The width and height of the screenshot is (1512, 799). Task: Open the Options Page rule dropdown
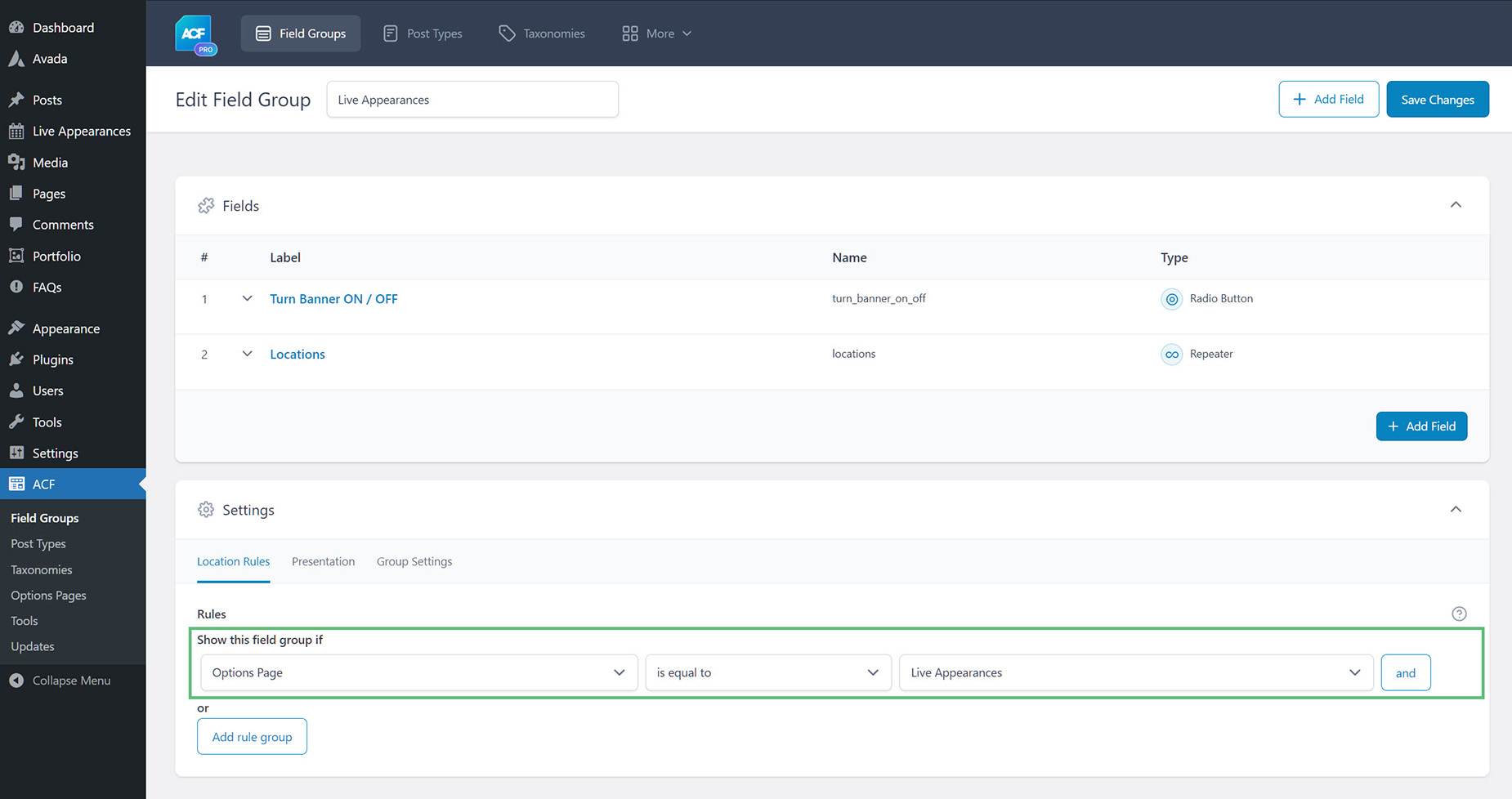(x=418, y=672)
